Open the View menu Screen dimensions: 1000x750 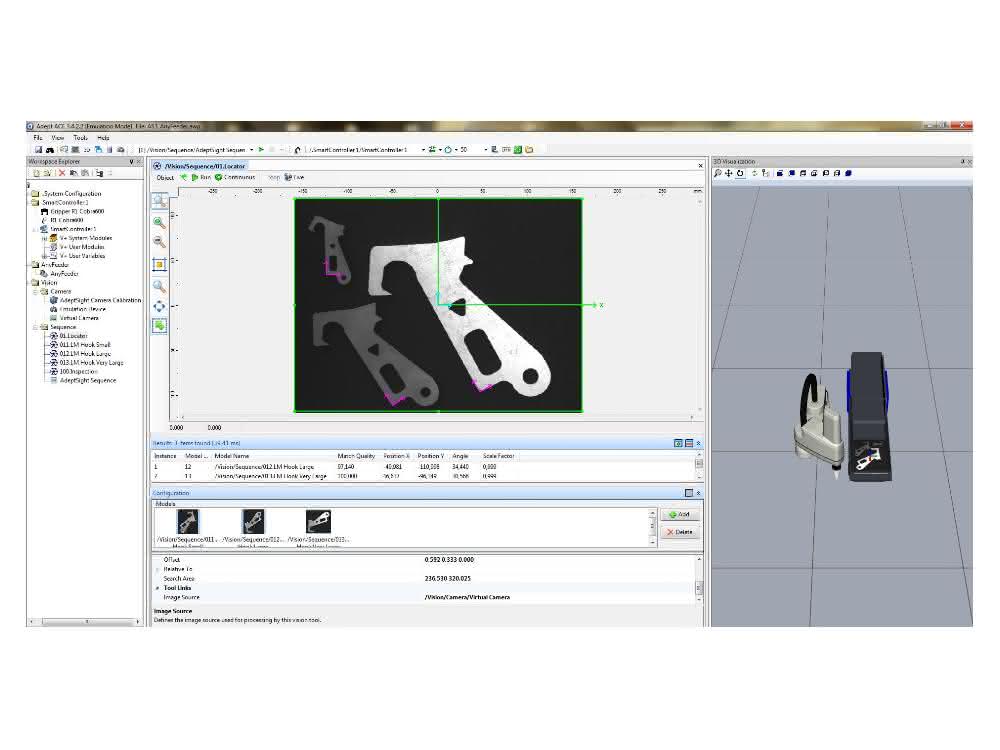[57, 138]
